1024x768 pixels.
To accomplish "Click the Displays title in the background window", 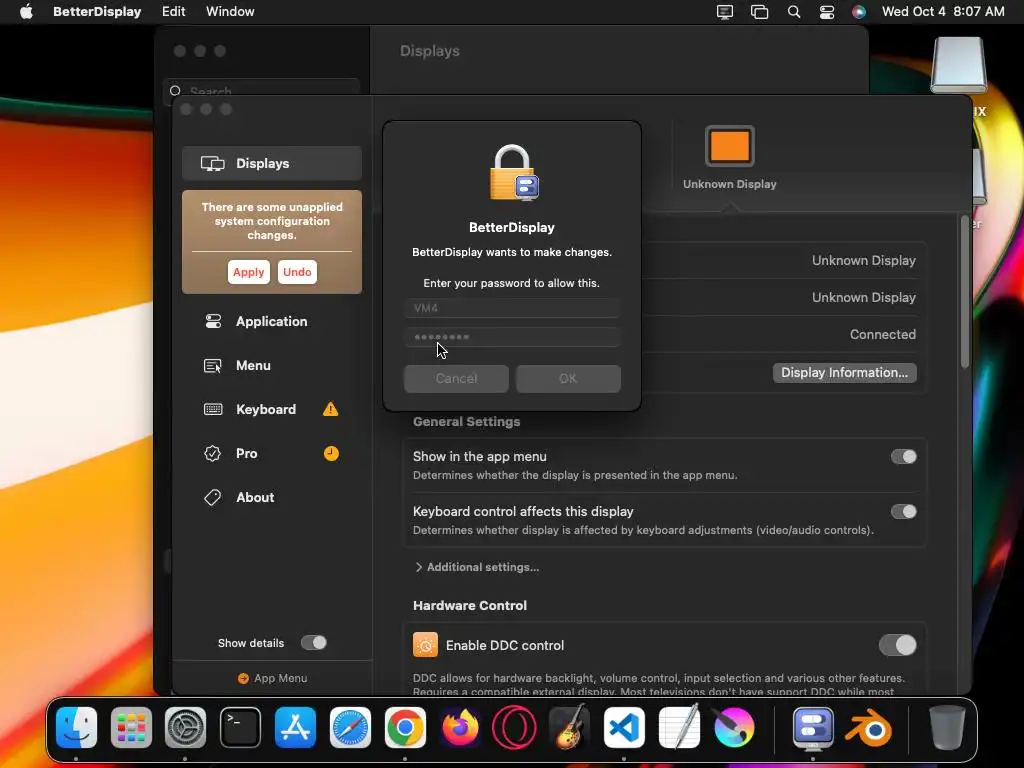I will pyautogui.click(x=430, y=51).
